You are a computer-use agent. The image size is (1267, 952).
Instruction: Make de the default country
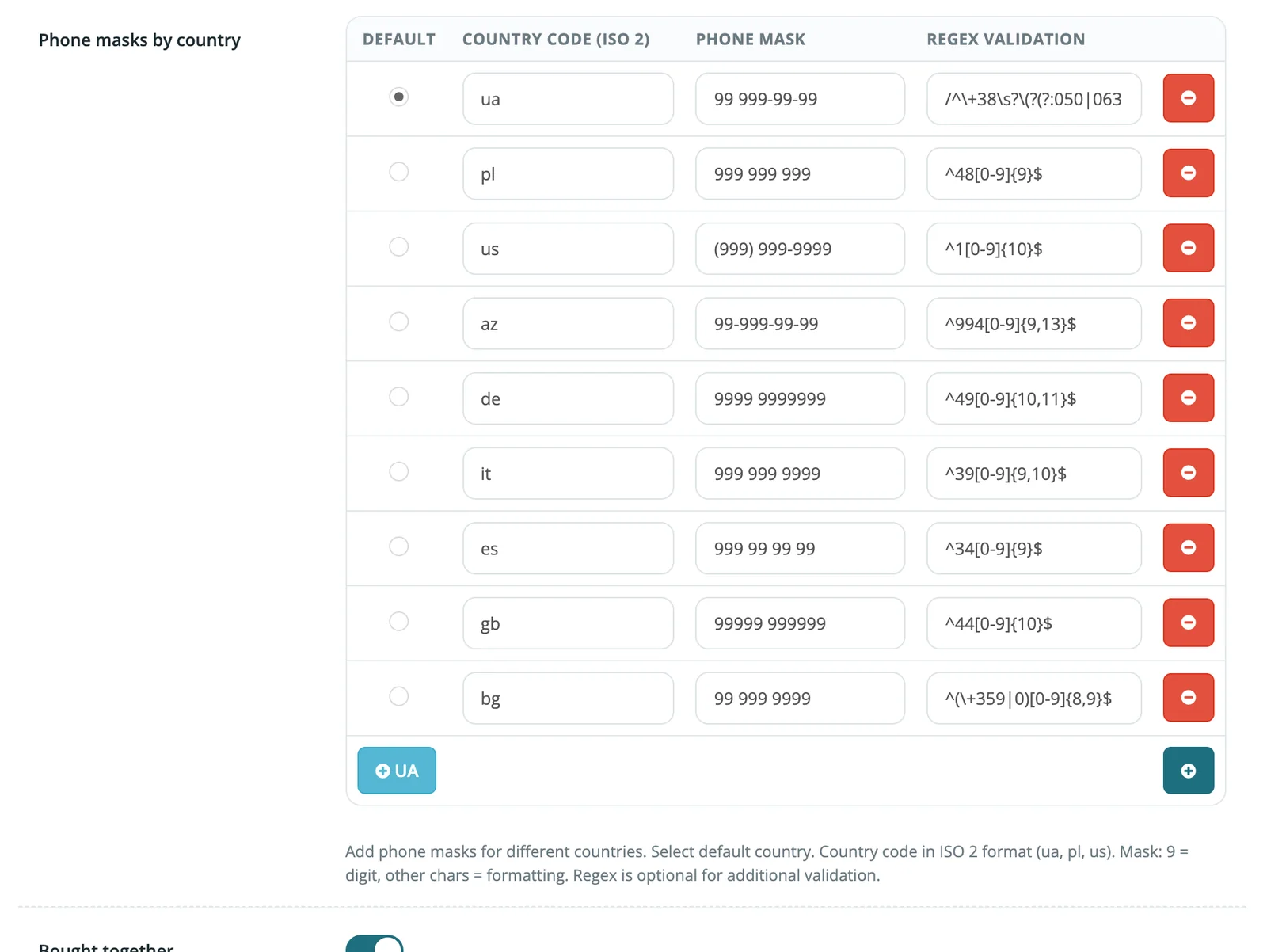pyautogui.click(x=399, y=396)
